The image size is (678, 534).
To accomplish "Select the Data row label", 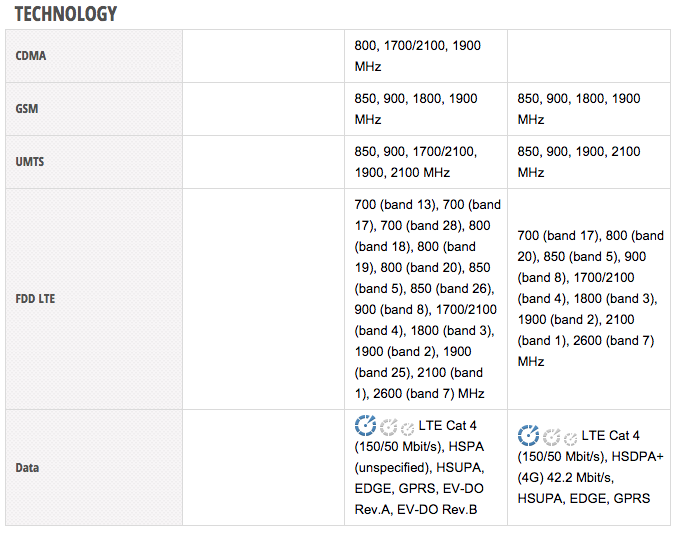I will (x=29, y=467).
